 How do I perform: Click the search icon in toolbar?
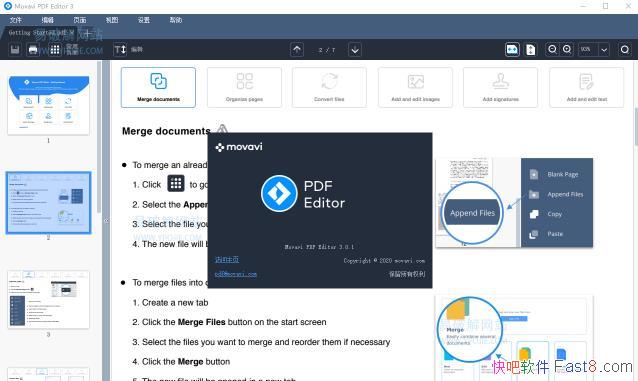(625, 50)
